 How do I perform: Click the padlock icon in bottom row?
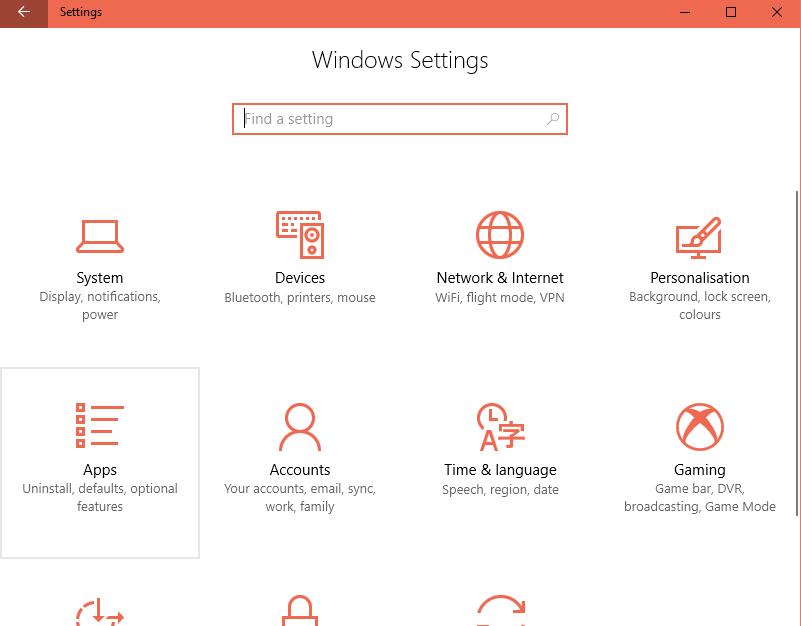pyautogui.click(x=300, y=611)
